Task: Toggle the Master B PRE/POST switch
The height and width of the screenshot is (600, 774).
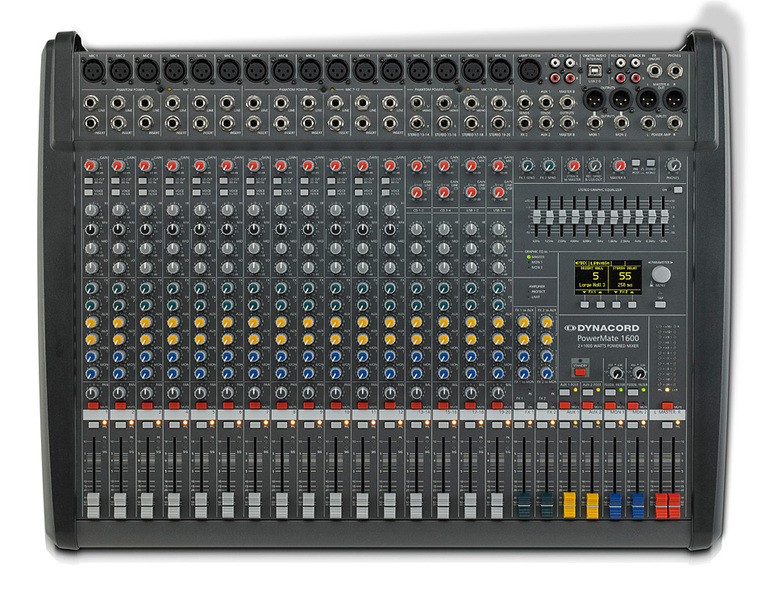Action: pyautogui.click(x=636, y=163)
